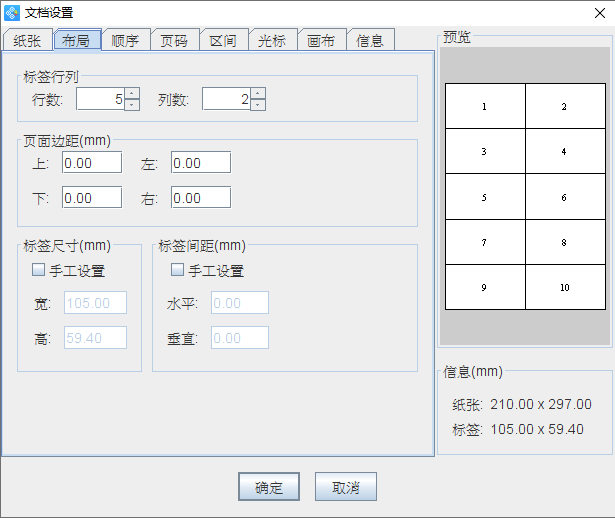Open the 画布 tab
The width and height of the screenshot is (615, 518).
321,41
